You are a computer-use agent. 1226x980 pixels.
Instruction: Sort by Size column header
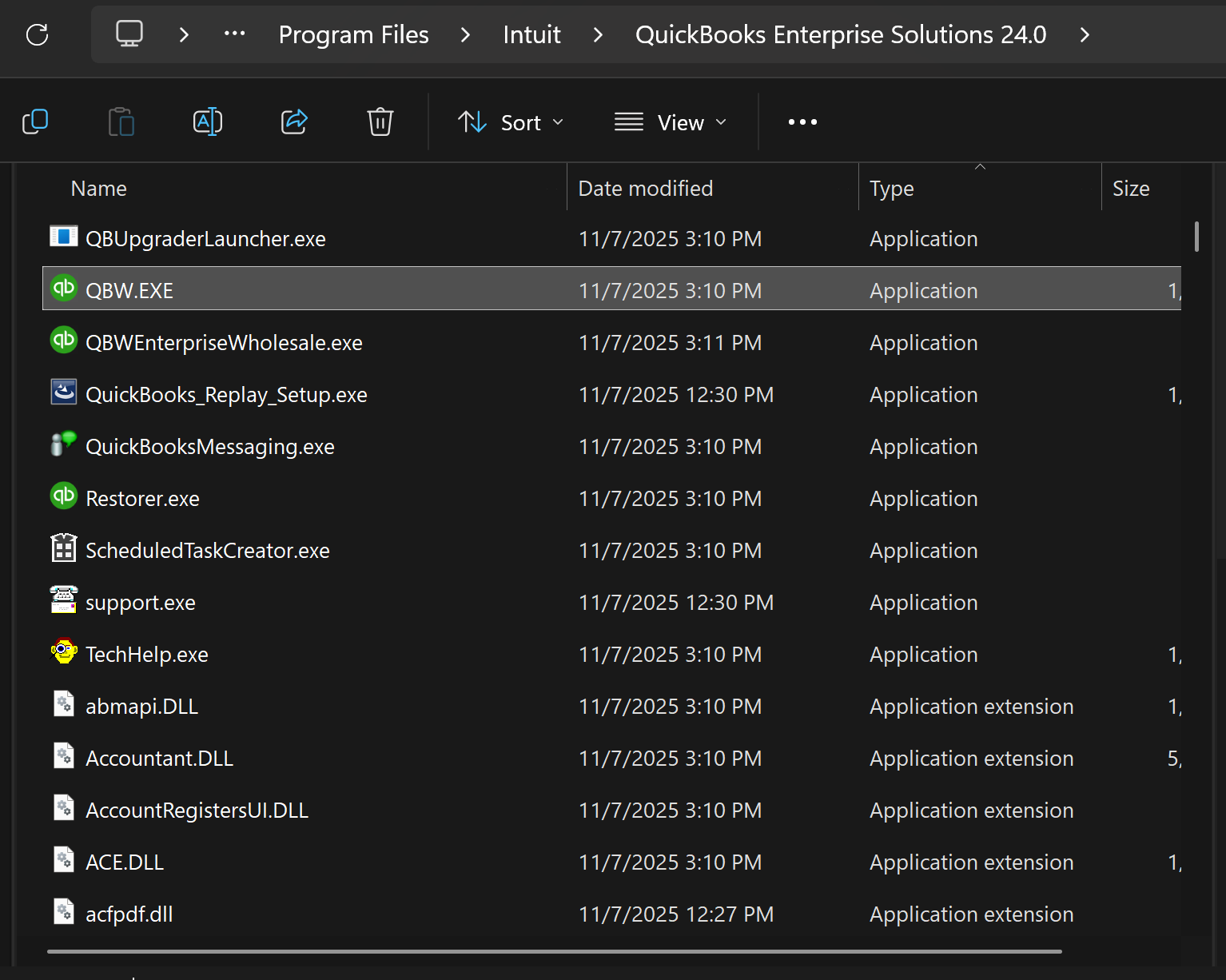pyautogui.click(x=1131, y=189)
